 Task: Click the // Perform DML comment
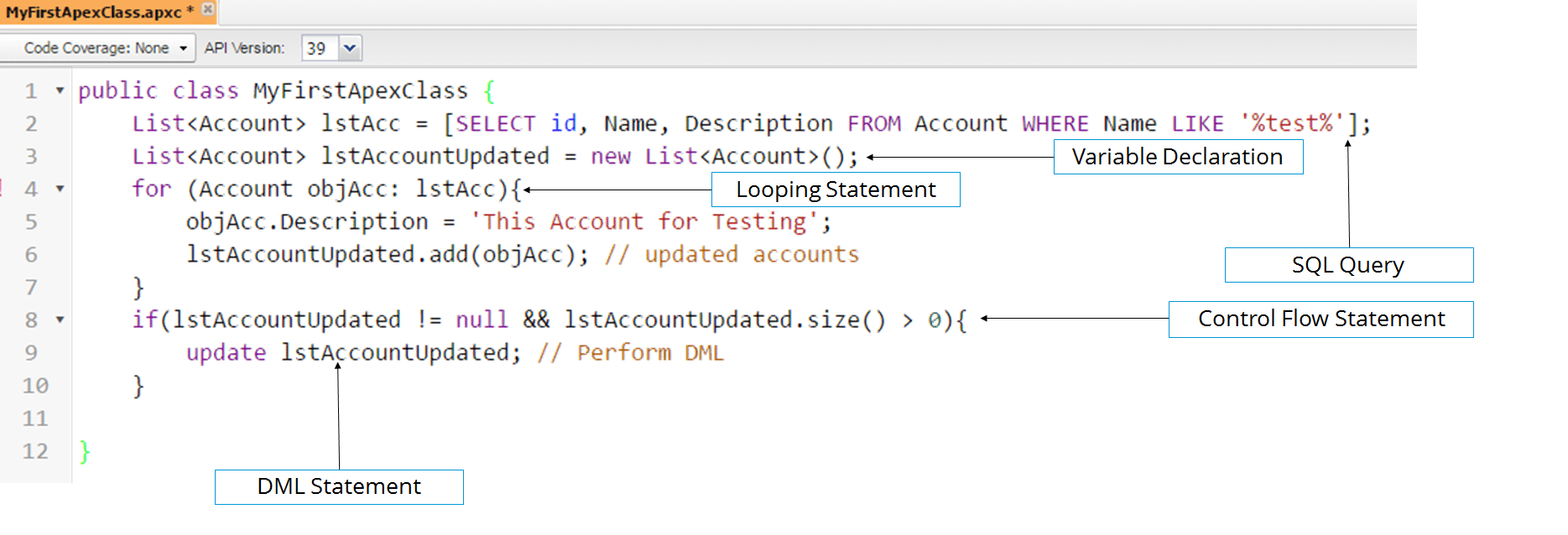click(x=630, y=353)
